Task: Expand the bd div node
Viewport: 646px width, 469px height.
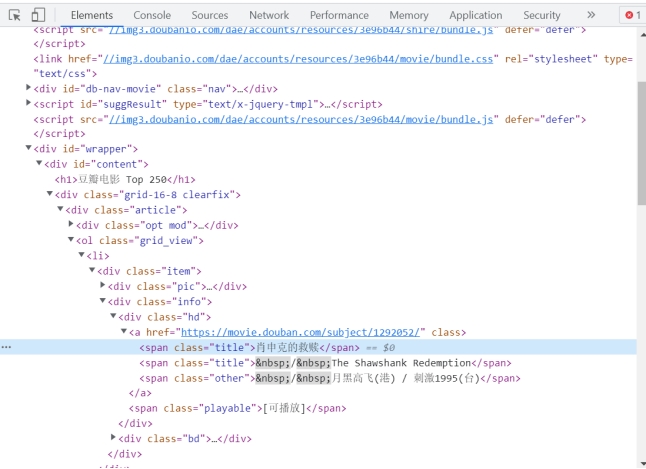Action: [x=113, y=437]
